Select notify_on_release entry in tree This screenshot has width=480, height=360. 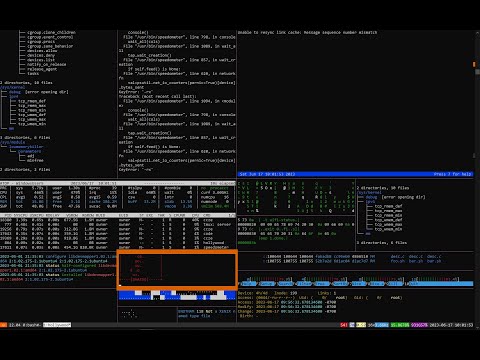click(47, 64)
